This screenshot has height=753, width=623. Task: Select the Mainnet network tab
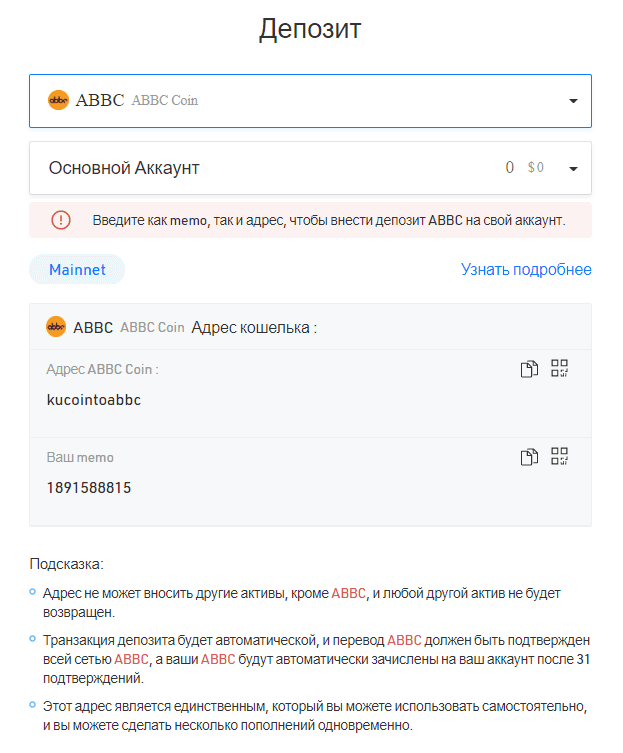pos(77,269)
